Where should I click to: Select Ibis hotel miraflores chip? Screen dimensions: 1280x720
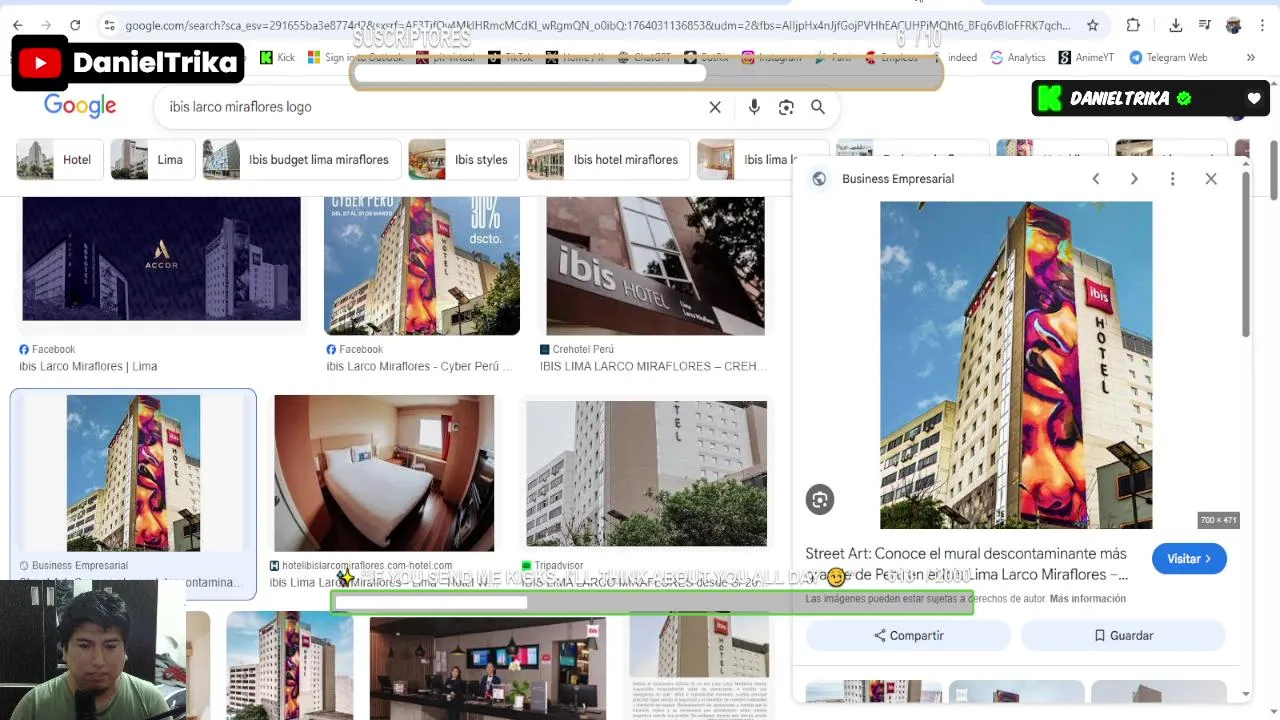[608, 160]
